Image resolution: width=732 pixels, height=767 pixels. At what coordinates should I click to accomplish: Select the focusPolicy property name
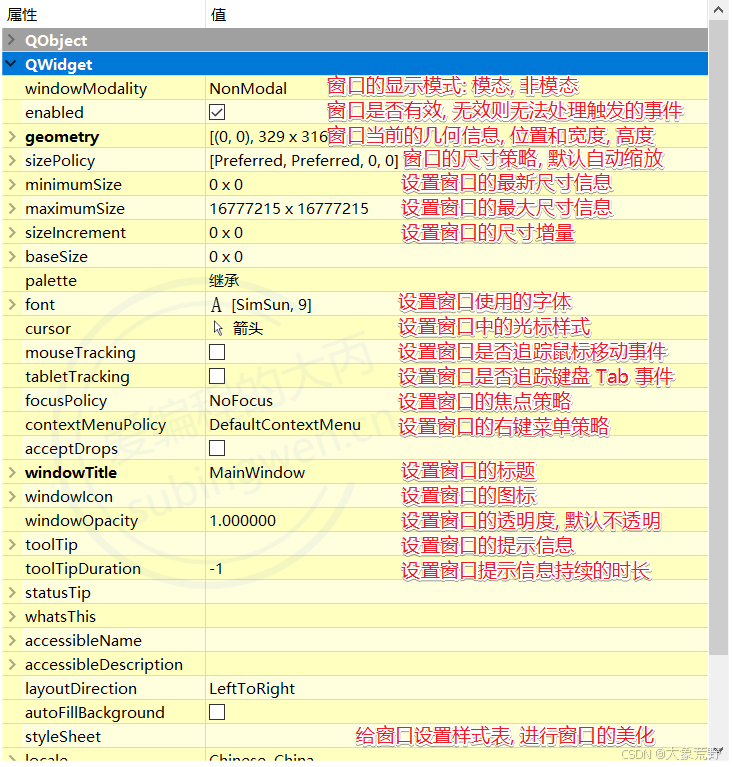coord(66,401)
